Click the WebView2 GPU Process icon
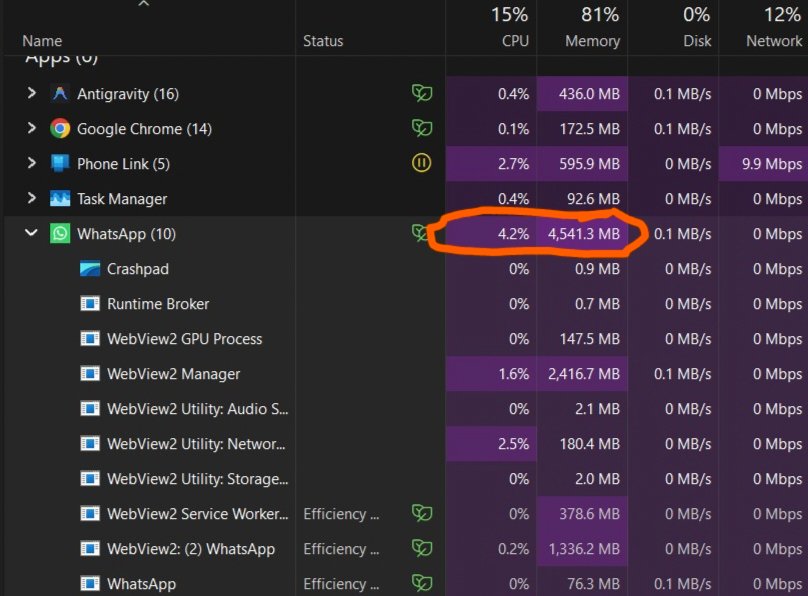This screenshot has height=596, width=808. 90,339
